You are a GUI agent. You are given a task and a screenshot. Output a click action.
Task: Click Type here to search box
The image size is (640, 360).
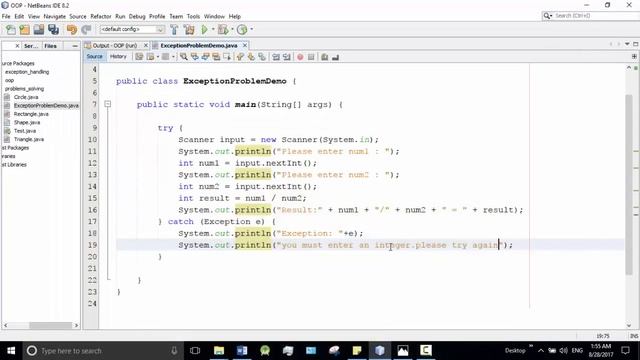[104, 351]
